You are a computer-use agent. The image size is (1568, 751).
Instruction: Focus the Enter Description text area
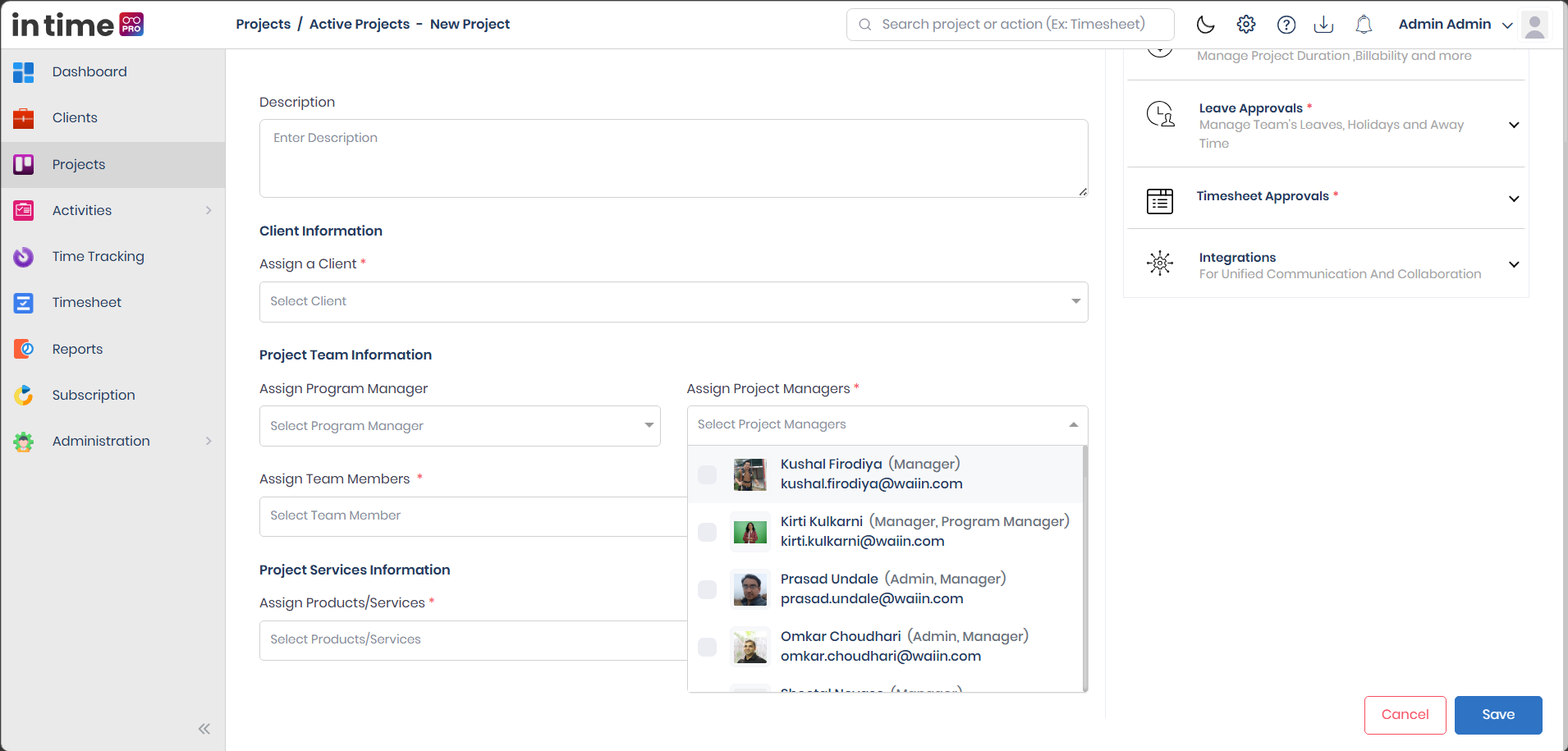click(673, 158)
